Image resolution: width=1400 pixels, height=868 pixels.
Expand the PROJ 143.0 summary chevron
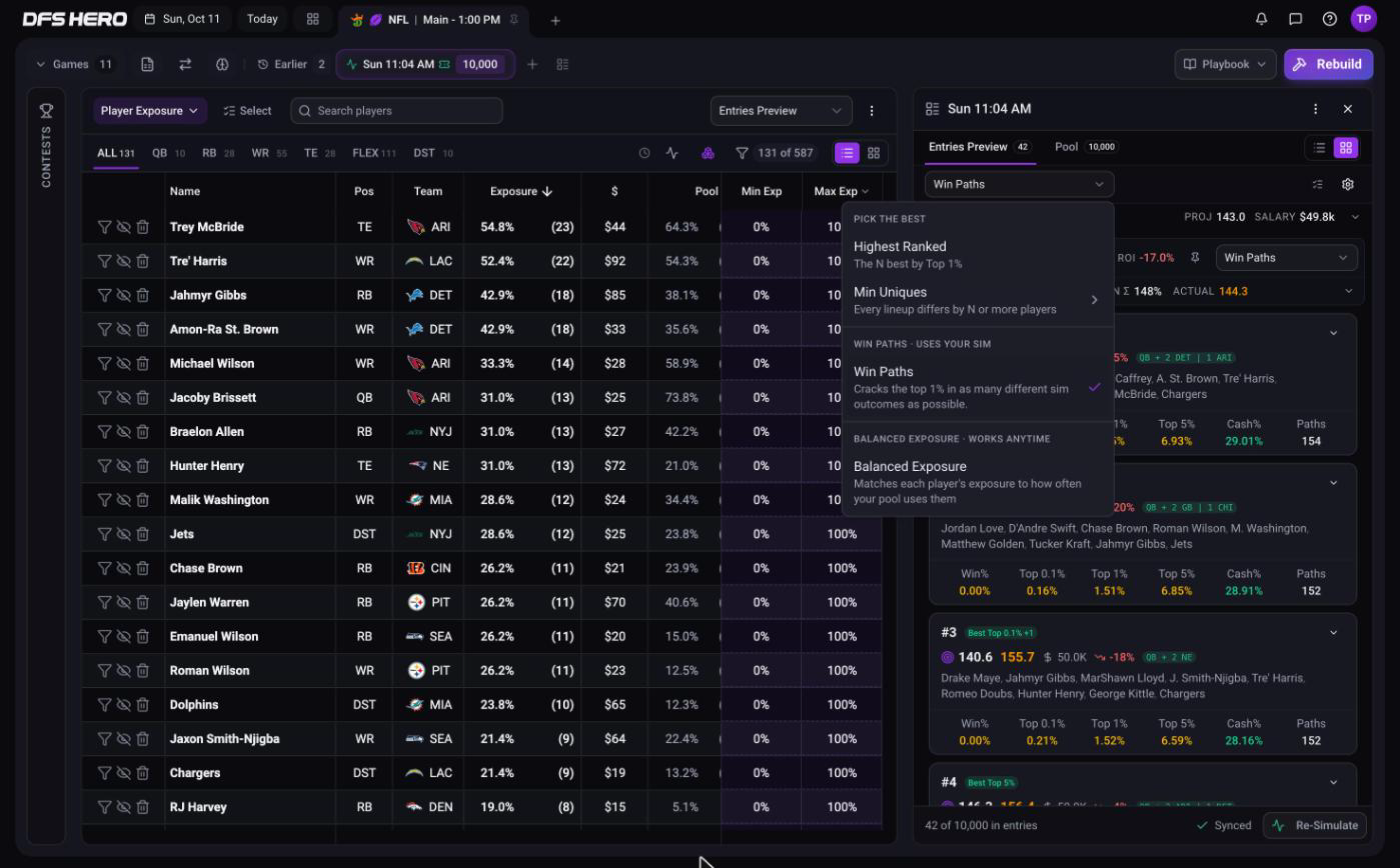[x=1355, y=217]
